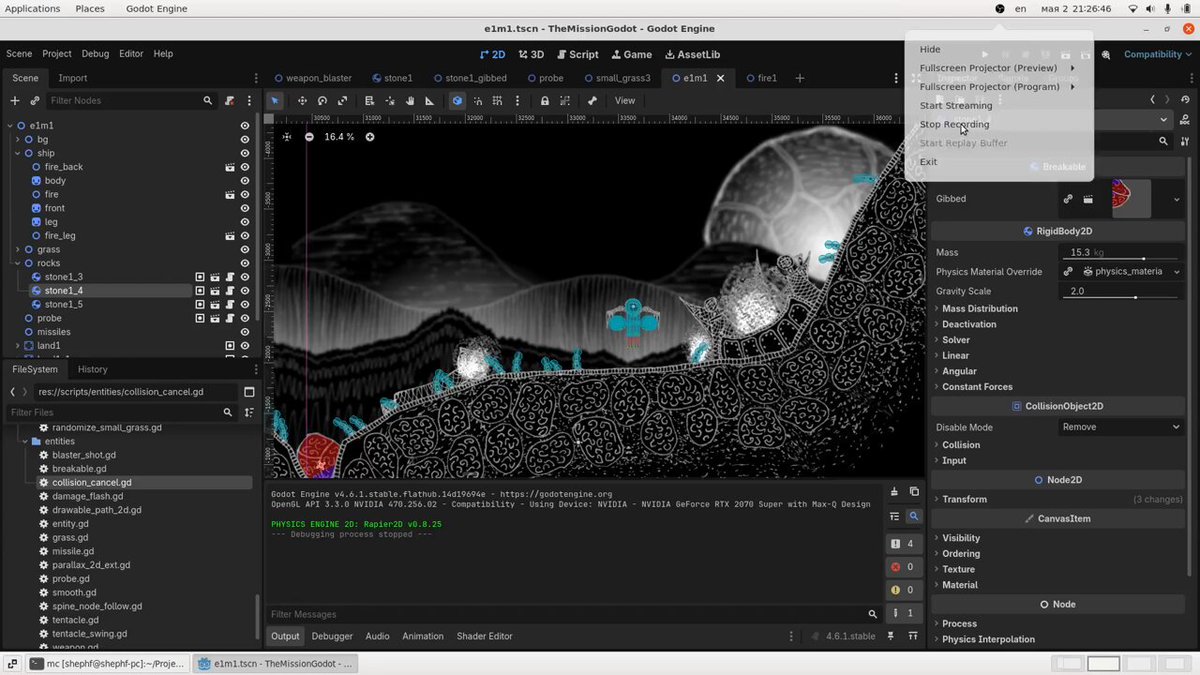Expand the Mass Distribution section
The image size is (1200, 675).
coord(979,308)
